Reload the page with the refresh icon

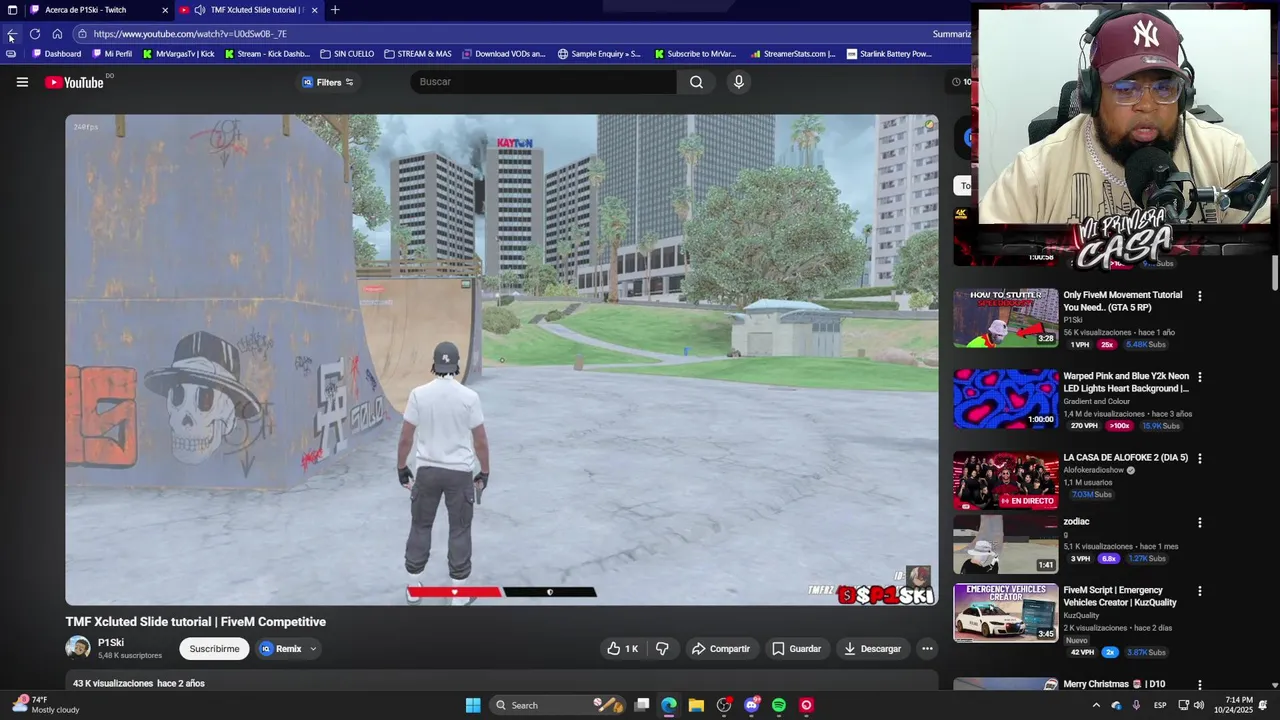(x=35, y=34)
